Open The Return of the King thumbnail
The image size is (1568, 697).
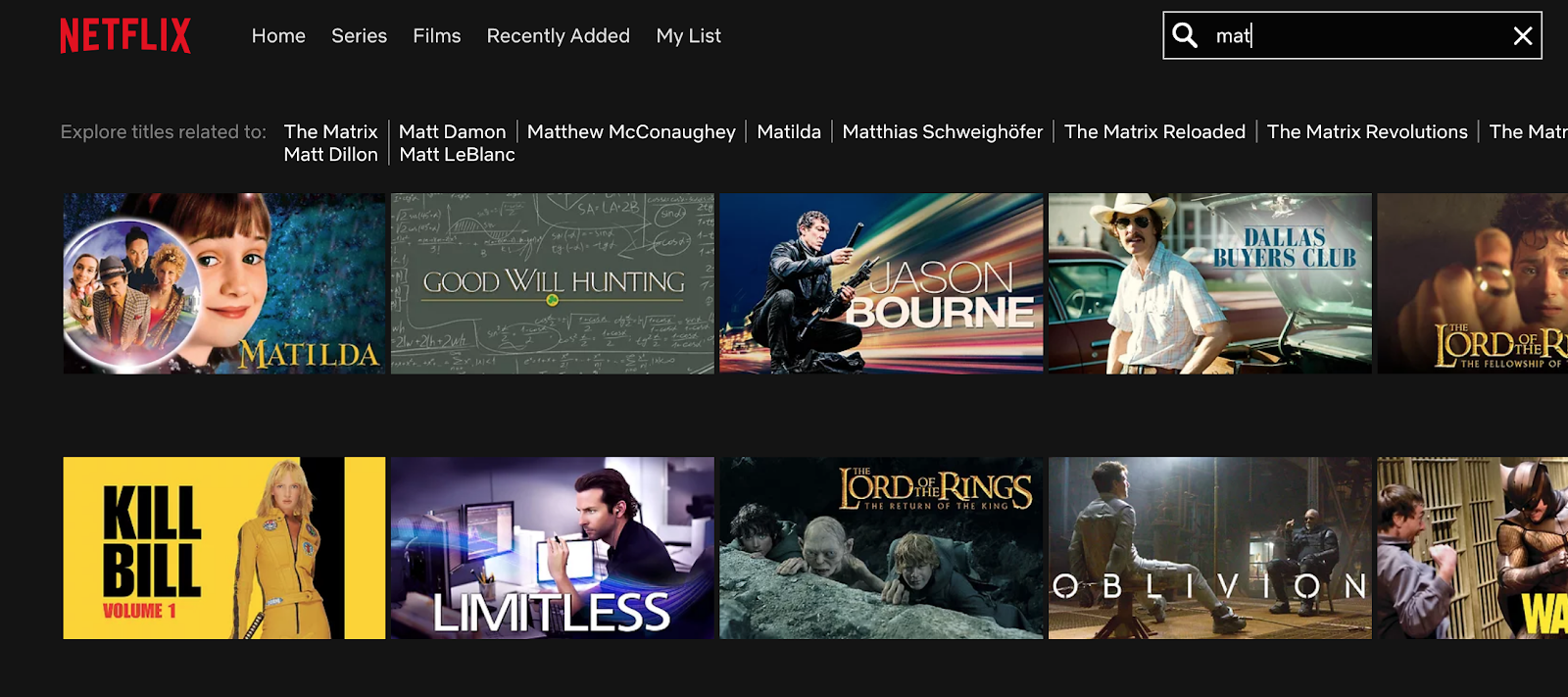[x=881, y=548]
